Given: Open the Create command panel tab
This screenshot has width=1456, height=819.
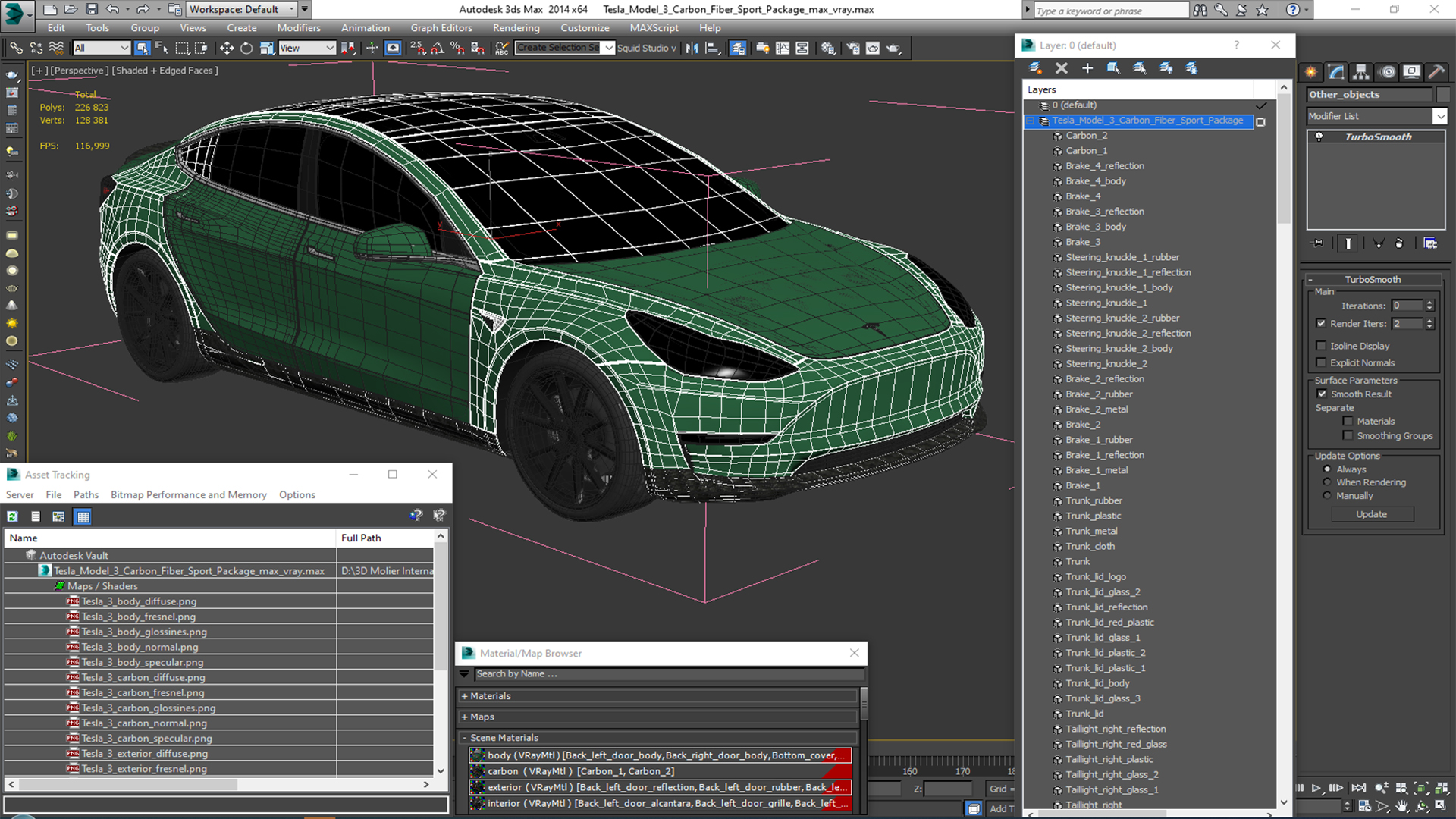Looking at the screenshot, I should [1310, 72].
